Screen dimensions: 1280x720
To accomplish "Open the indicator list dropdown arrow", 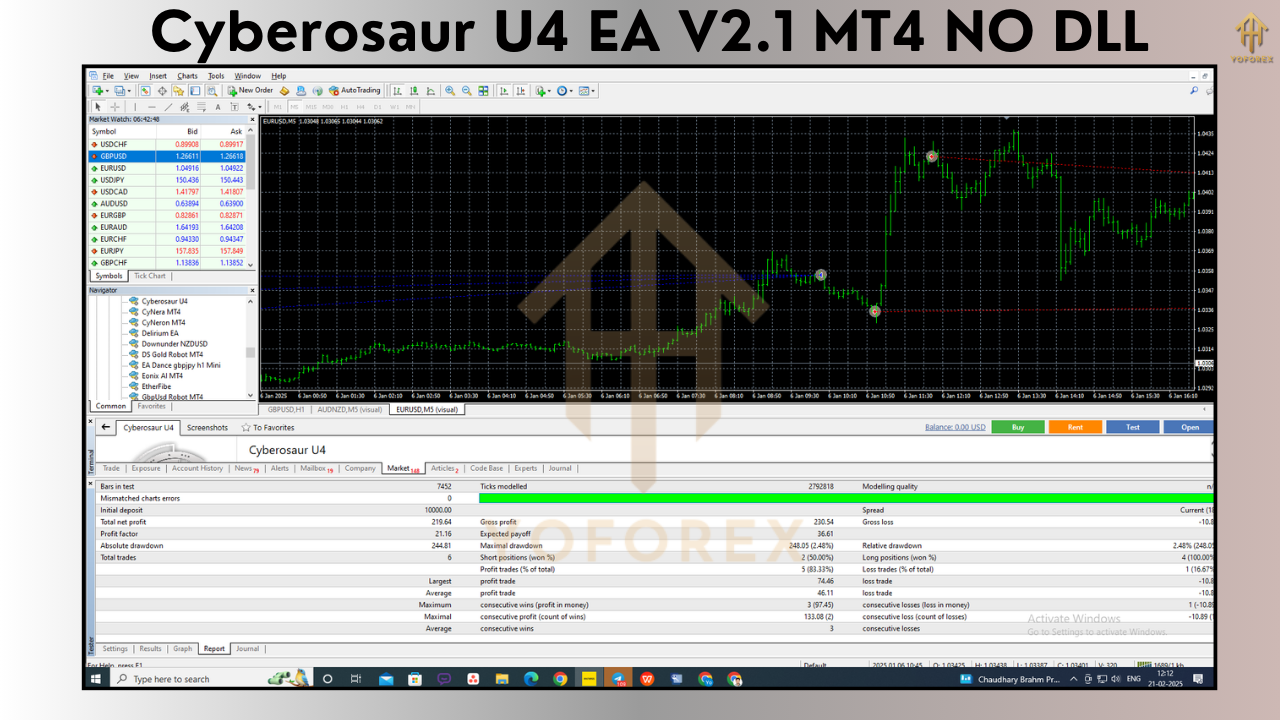I will pos(548,90).
